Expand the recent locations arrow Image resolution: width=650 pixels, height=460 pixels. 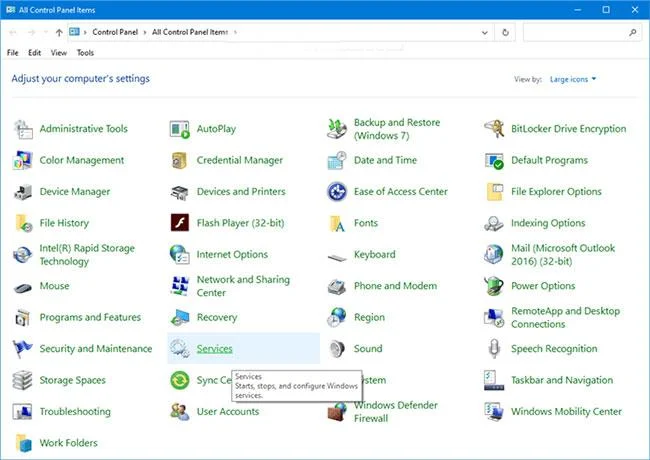coord(46,32)
